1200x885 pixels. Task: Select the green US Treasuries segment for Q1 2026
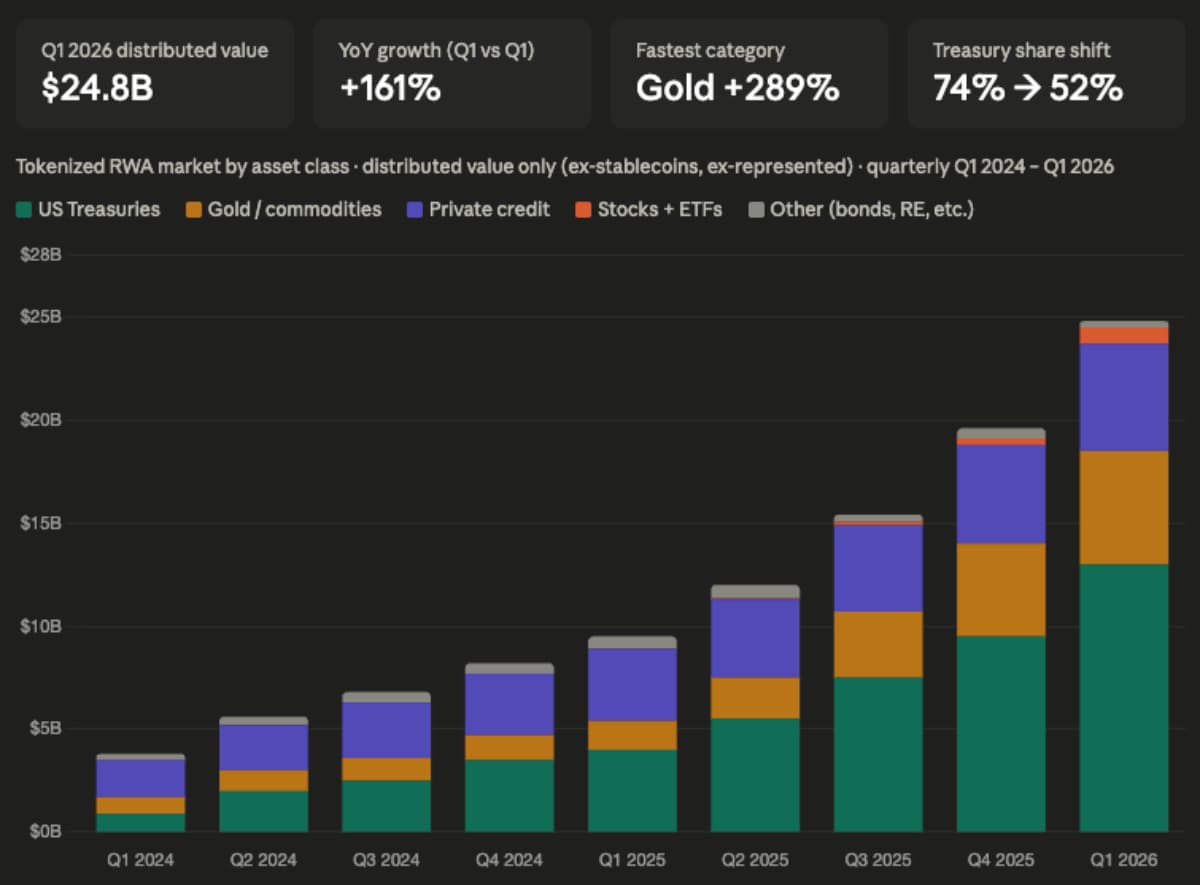click(x=1124, y=698)
